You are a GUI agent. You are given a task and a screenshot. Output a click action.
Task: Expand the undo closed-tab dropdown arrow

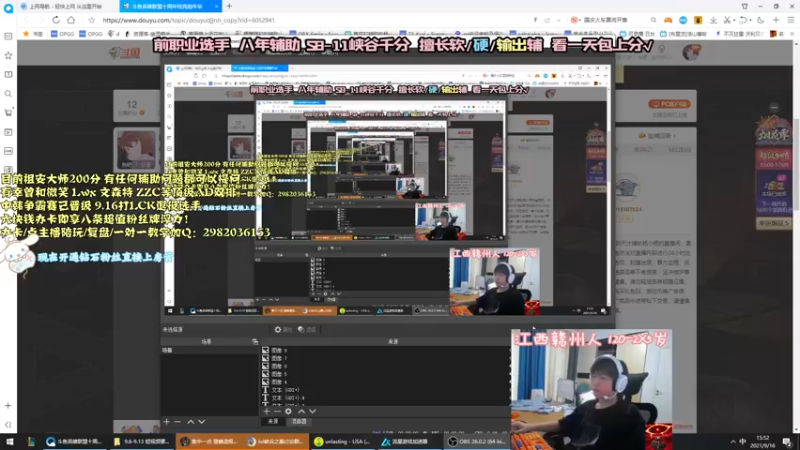click(750, 20)
